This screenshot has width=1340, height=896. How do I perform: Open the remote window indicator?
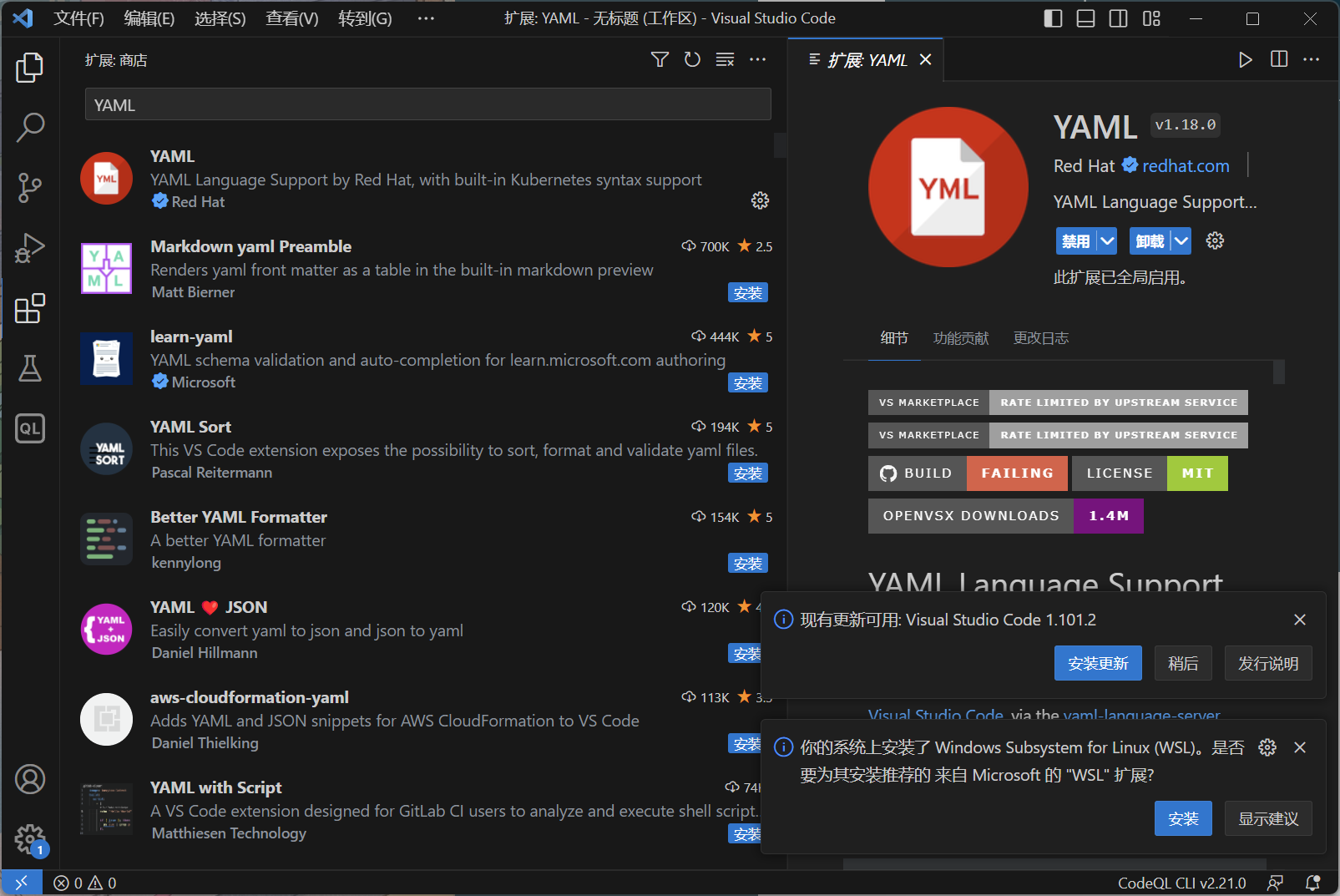tap(22, 883)
